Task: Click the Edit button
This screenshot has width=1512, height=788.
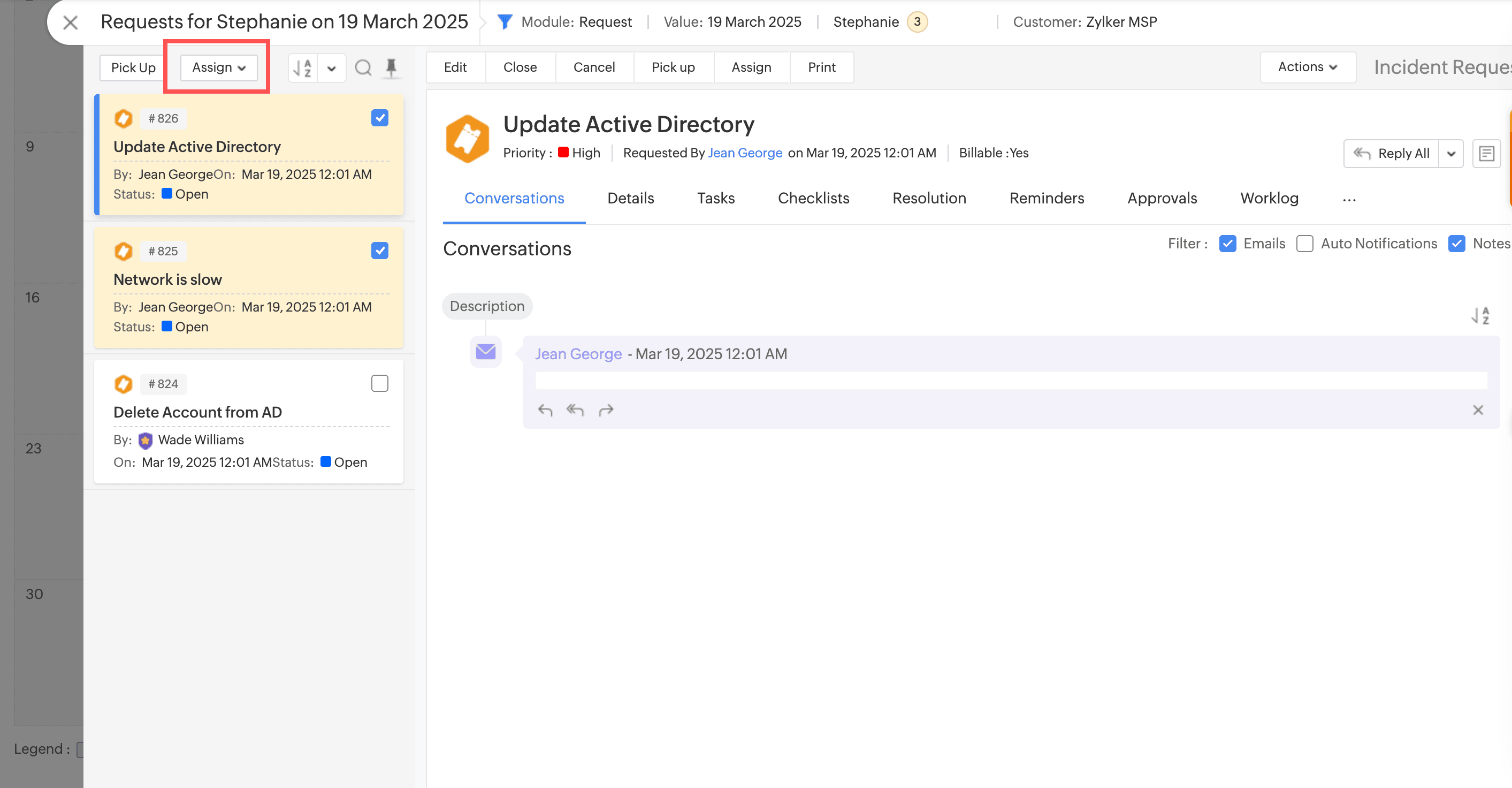Action: tap(455, 67)
